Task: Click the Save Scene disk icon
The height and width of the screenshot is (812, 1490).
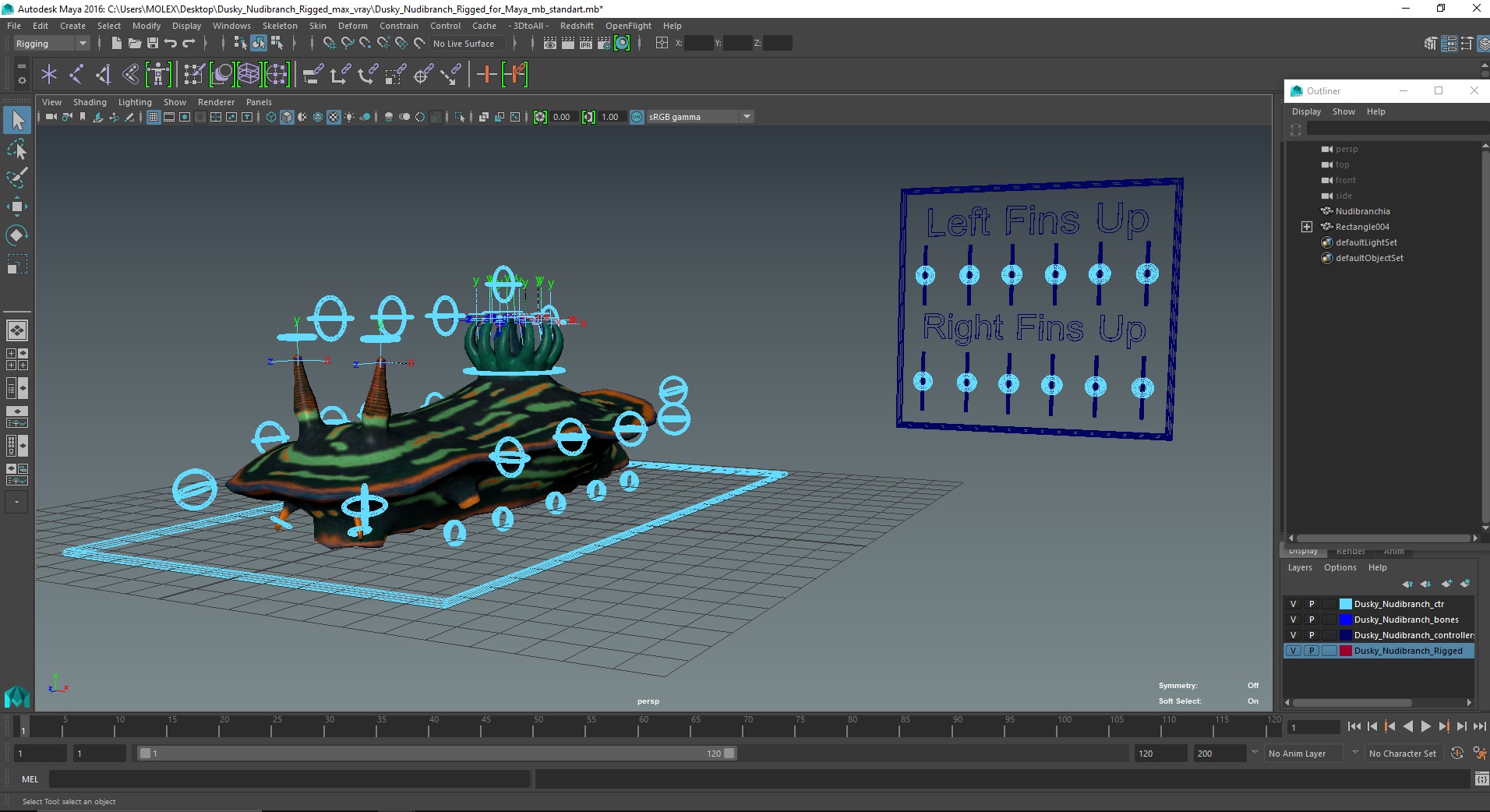Action: pos(152,44)
